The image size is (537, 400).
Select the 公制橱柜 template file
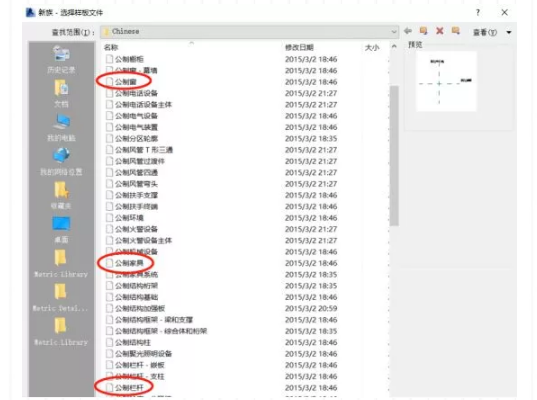click(125, 59)
